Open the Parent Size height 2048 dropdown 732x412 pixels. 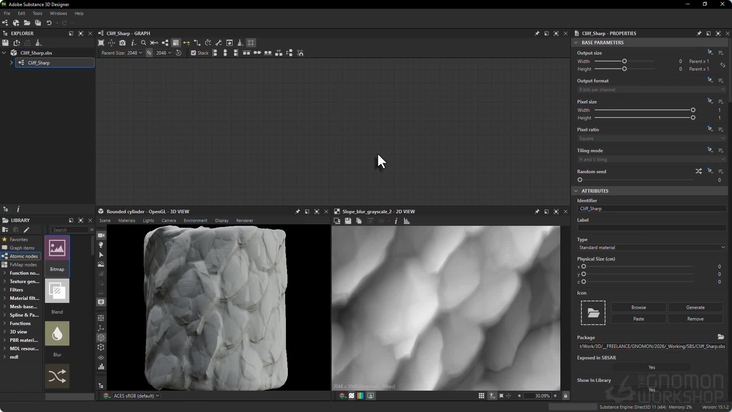[163, 53]
